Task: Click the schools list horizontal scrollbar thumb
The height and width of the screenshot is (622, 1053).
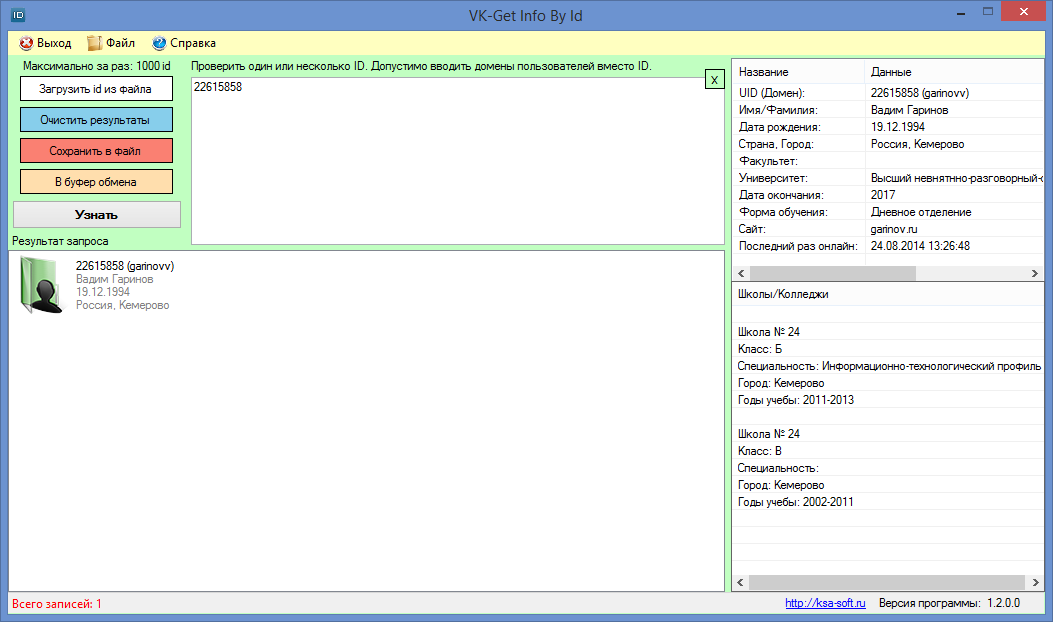Action: [886, 582]
